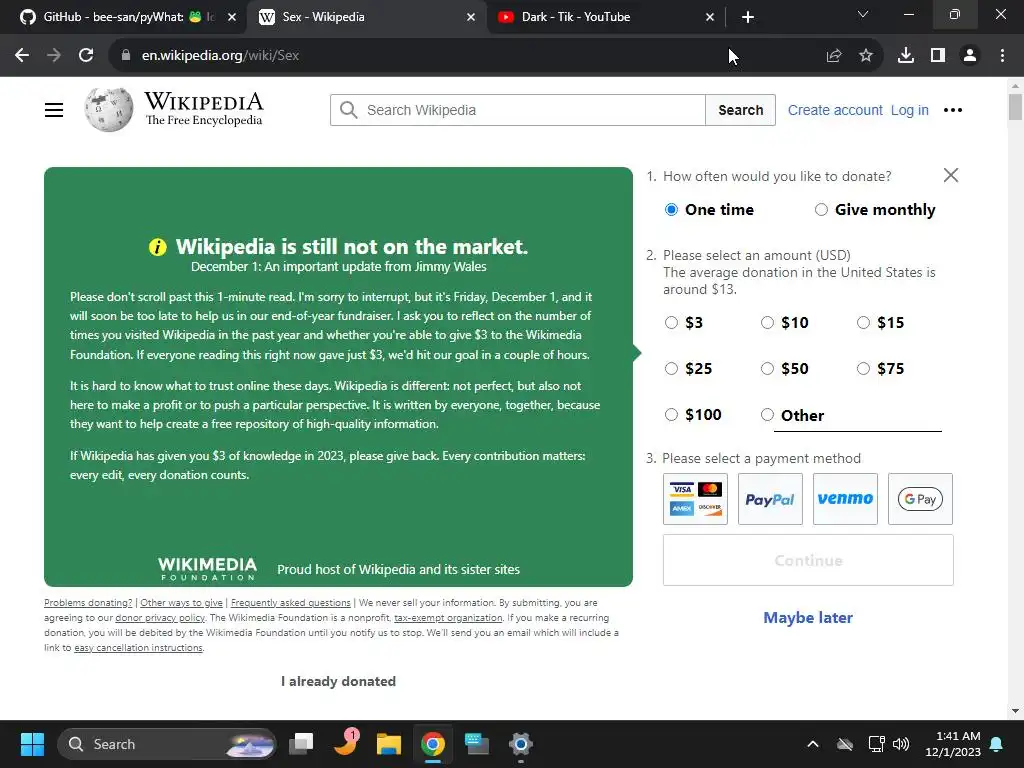Open the easy cancellation instructions link
The width and height of the screenshot is (1024, 768).
click(x=138, y=648)
